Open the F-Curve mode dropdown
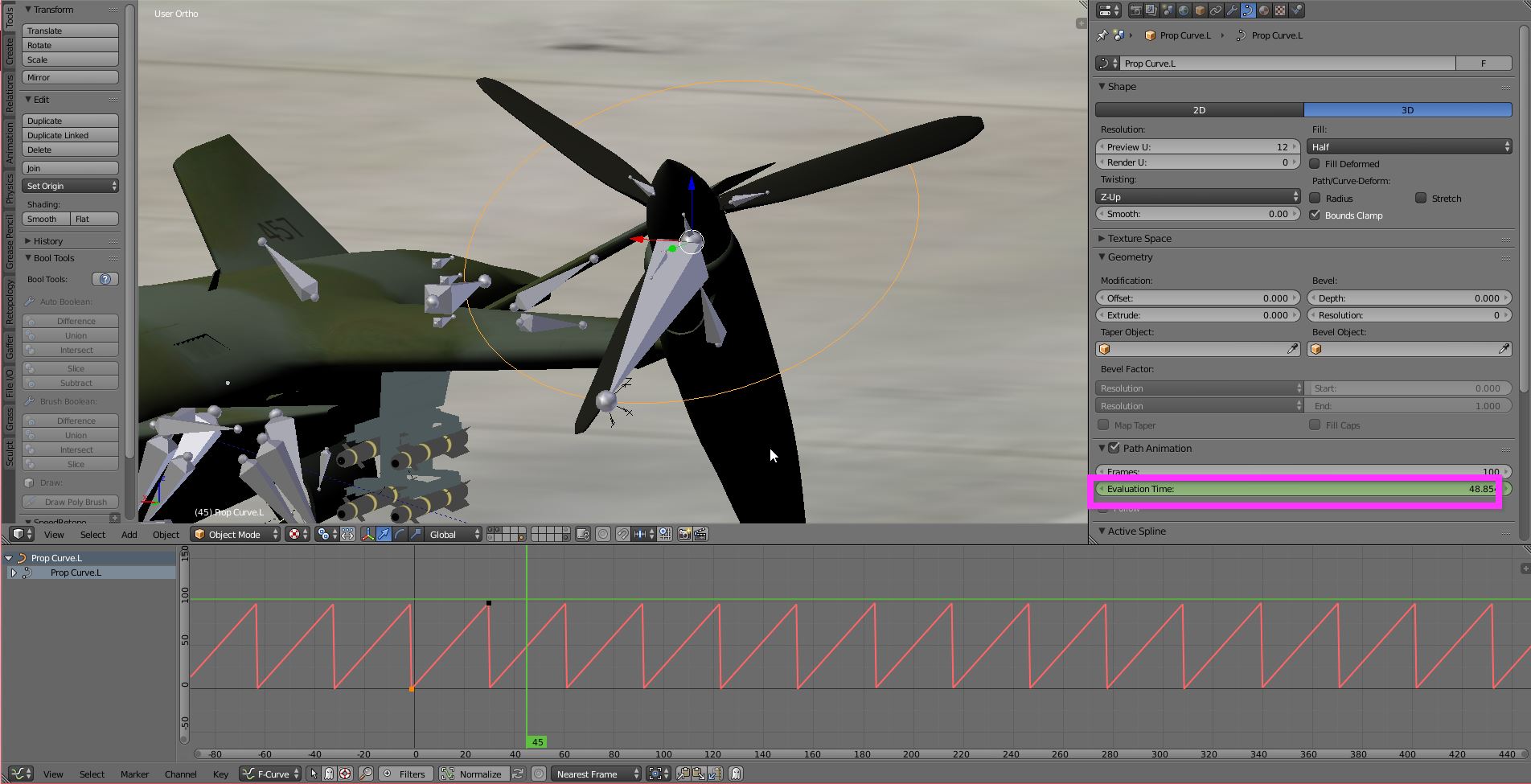The image size is (1531, 784). (x=271, y=774)
